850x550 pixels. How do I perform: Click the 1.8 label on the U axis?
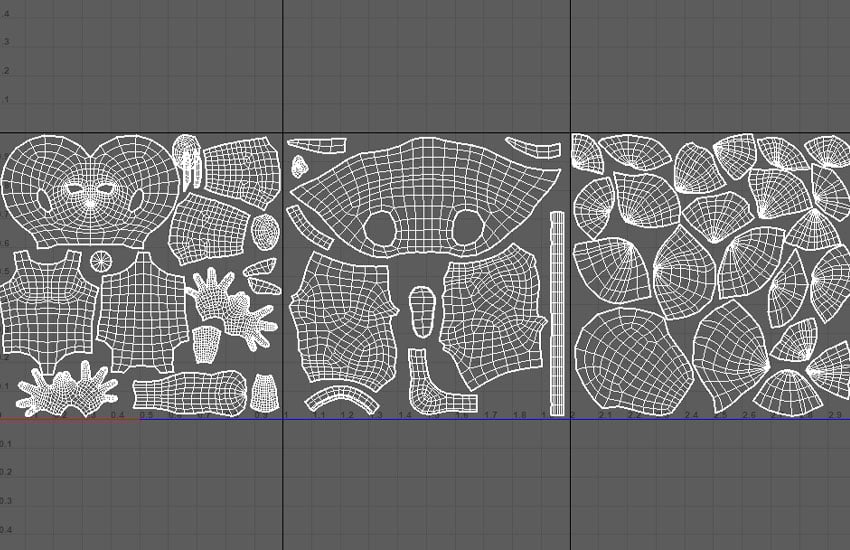pos(519,415)
